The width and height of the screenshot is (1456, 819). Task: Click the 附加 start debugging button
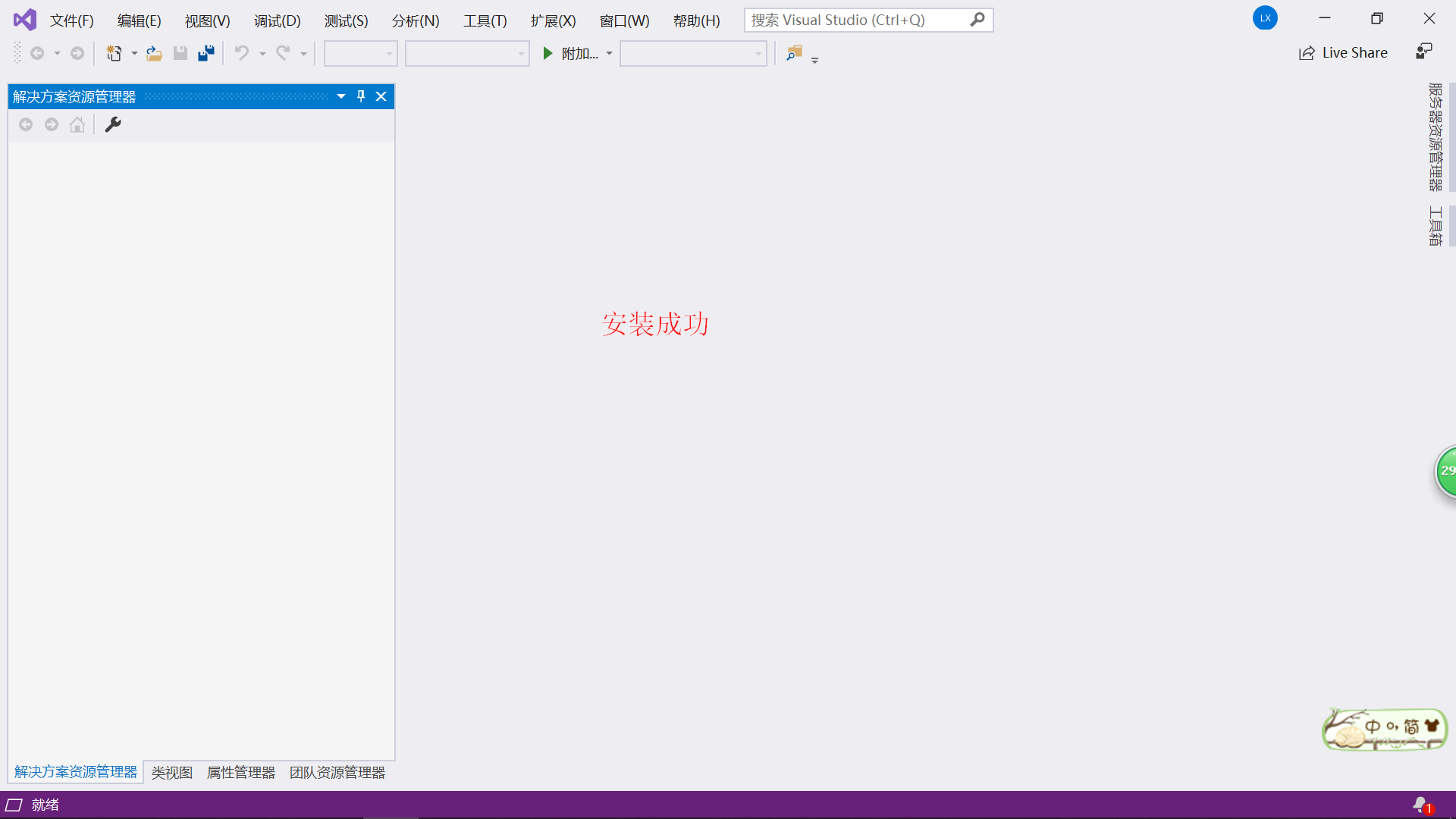pos(570,53)
